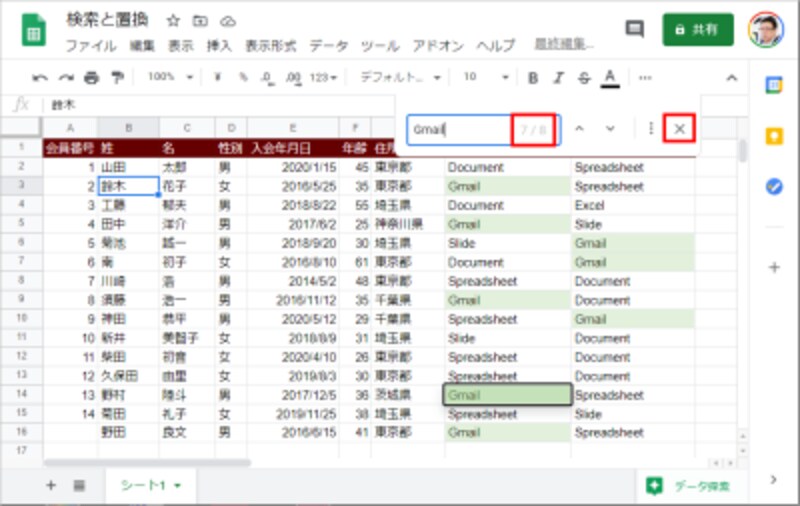
Task: Open Google Tasks sidebar icon
Action: coord(774,187)
